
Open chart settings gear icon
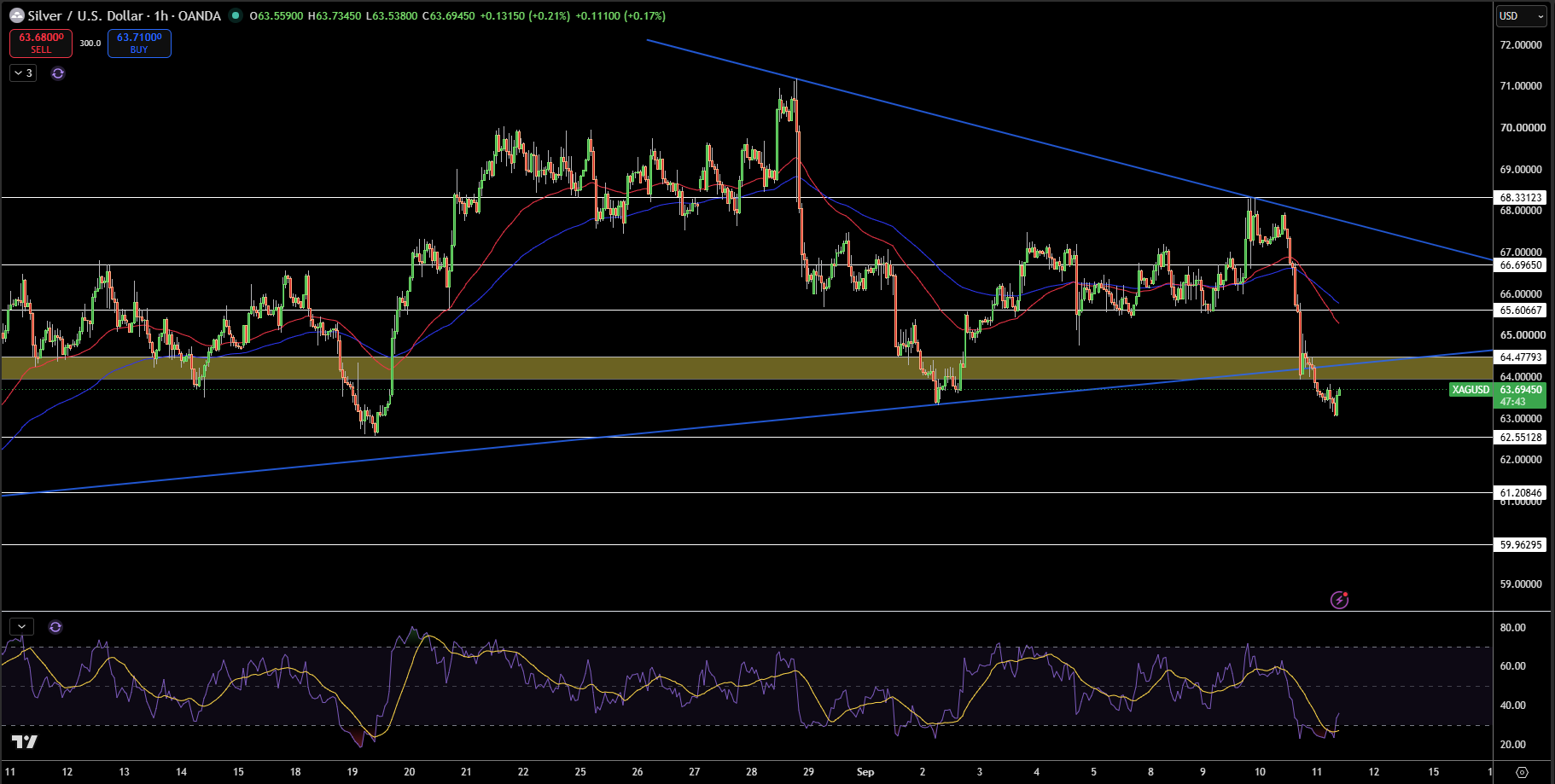coord(1523,772)
